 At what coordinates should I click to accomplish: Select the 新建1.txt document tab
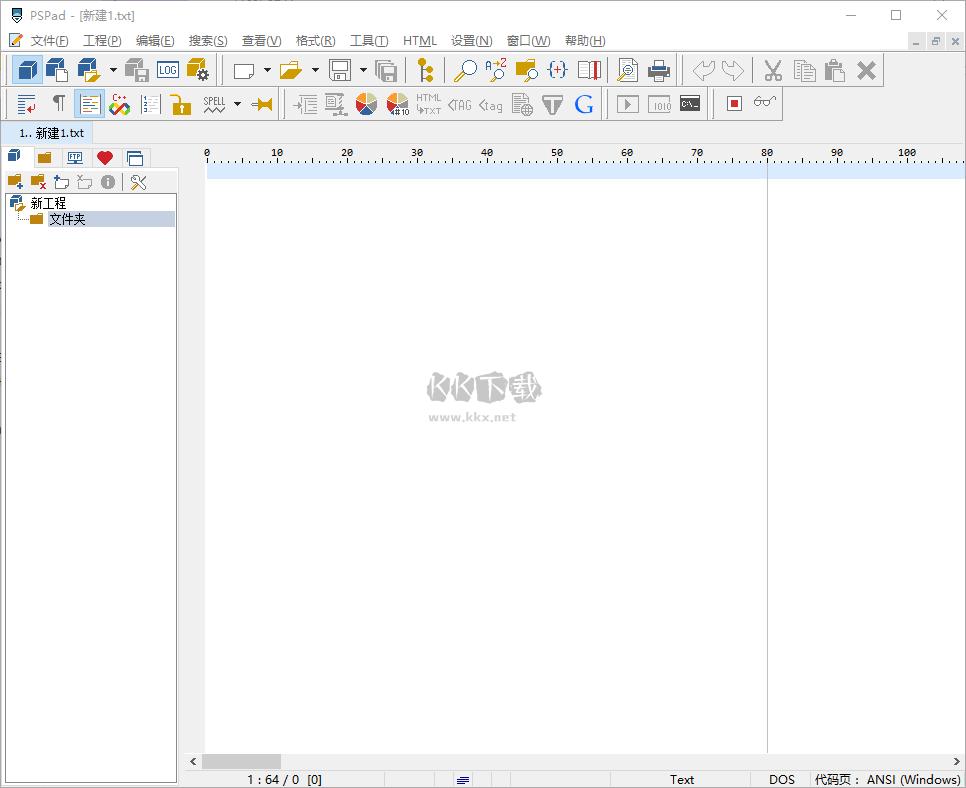pyautogui.click(x=50, y=133)
